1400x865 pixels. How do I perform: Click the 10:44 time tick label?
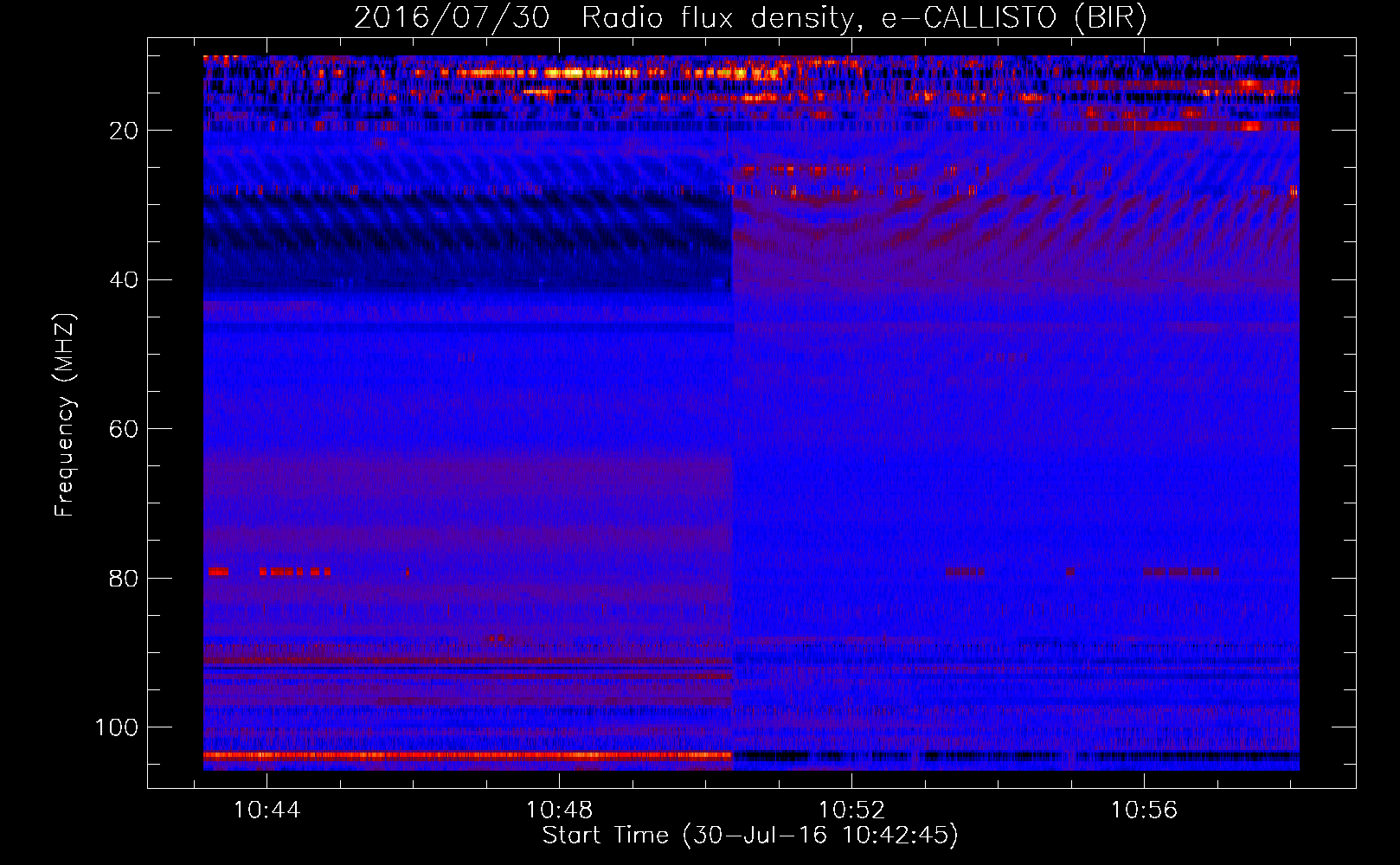pyautogui.click(x=267, y=810)
